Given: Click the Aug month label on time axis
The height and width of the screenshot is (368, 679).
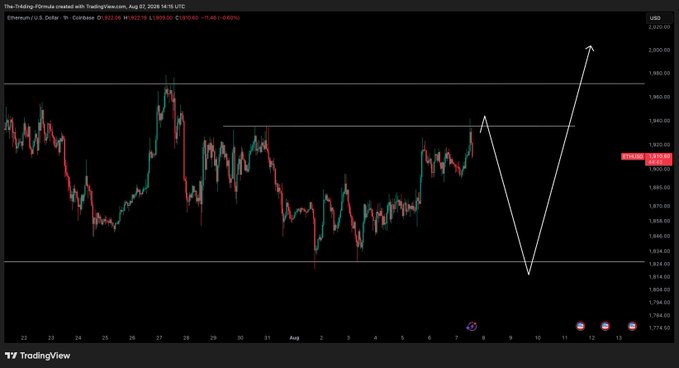Looking at the screenshot, I should click(294, 338).
